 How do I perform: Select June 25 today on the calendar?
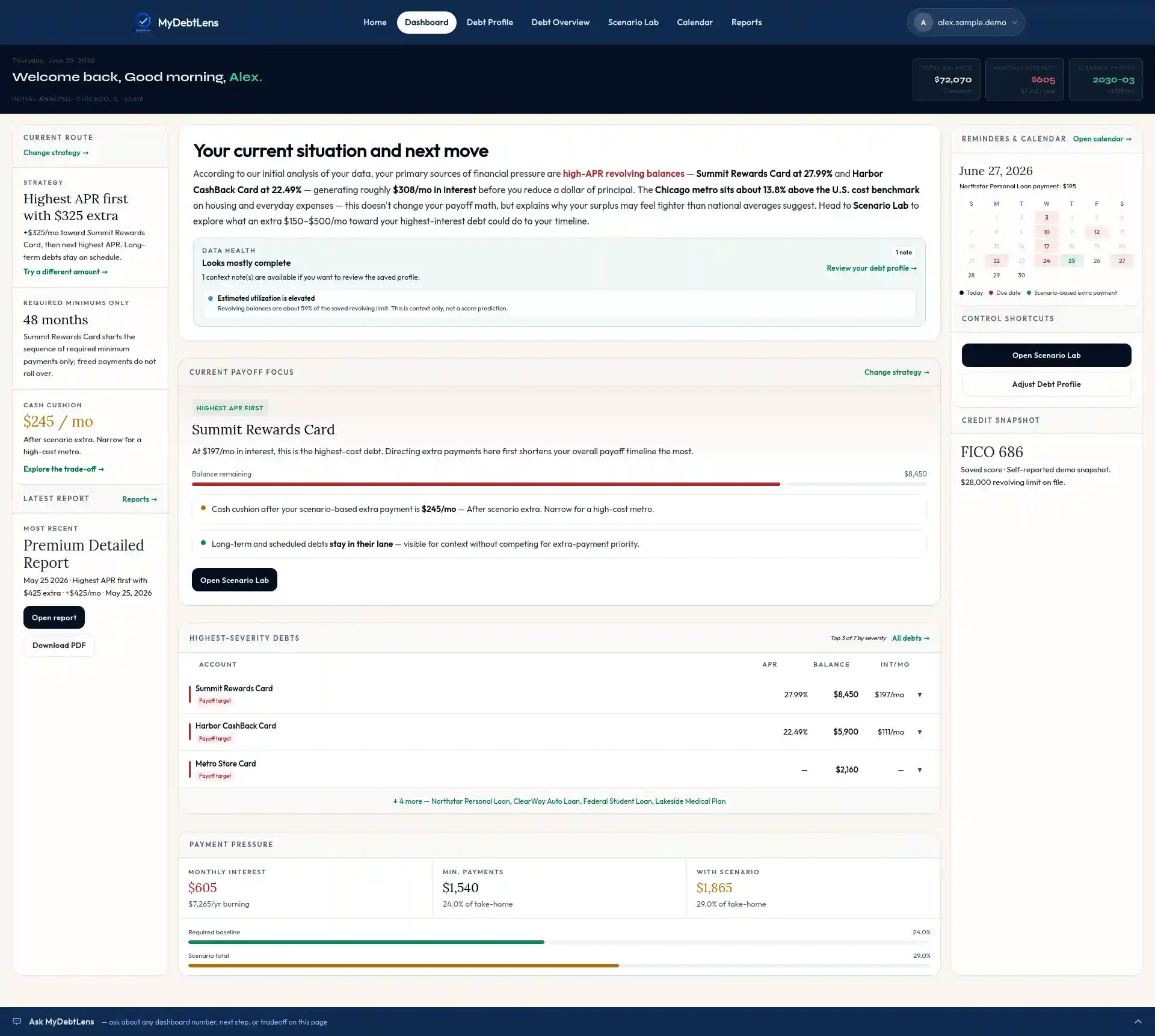(x=1071, y=261)
